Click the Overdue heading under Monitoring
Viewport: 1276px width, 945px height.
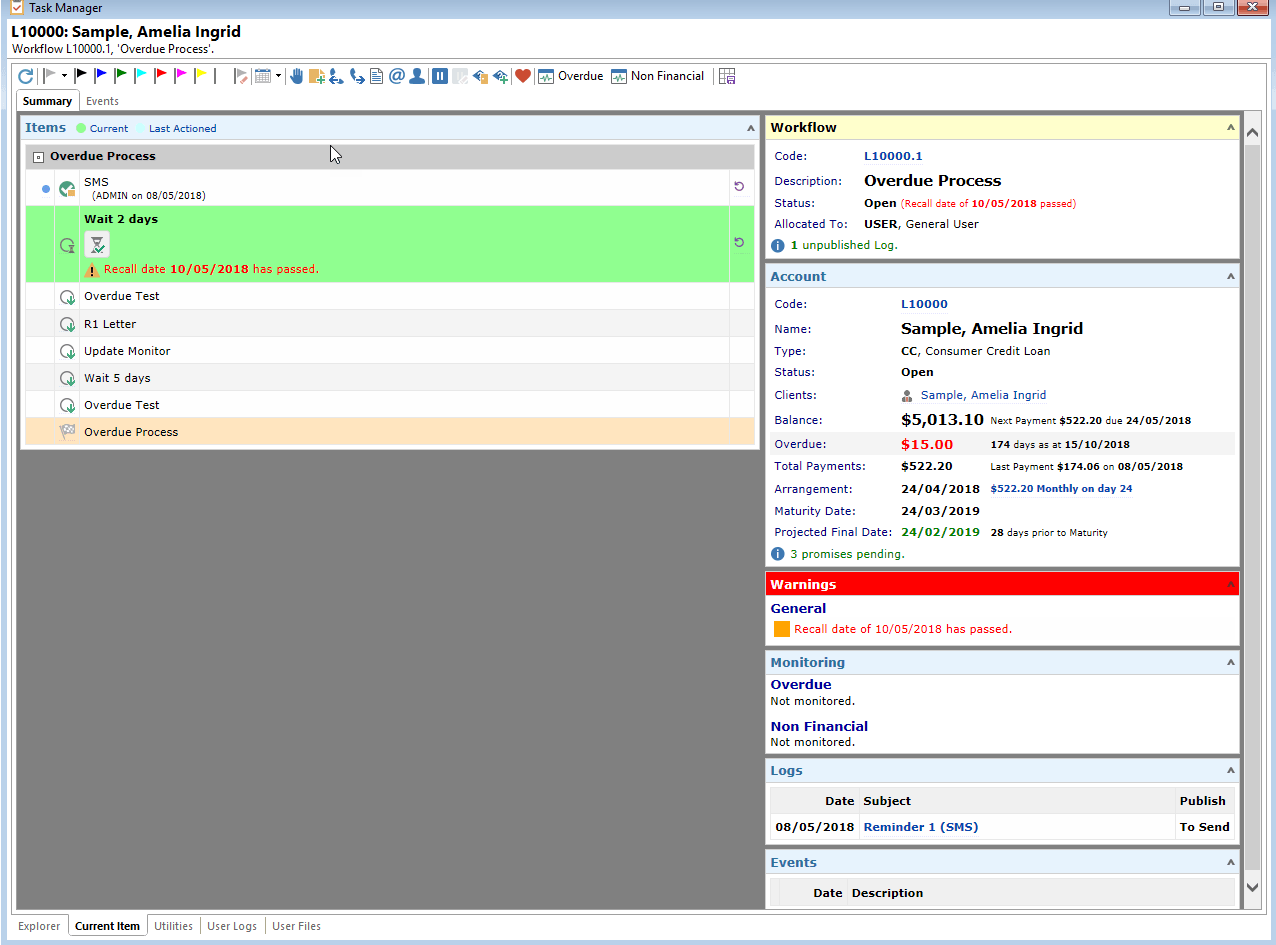801,685
